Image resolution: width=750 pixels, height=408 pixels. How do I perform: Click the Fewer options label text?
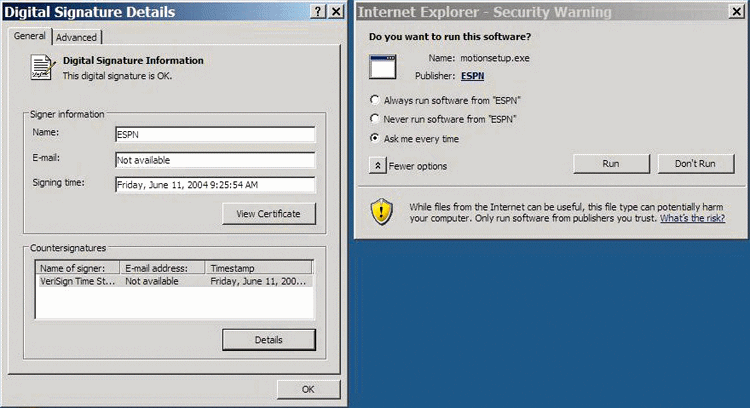(x=418, y=166)
